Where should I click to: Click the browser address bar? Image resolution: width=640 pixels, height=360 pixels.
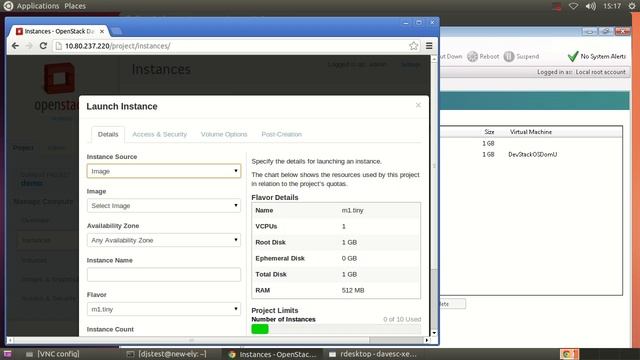coord(237,46)
